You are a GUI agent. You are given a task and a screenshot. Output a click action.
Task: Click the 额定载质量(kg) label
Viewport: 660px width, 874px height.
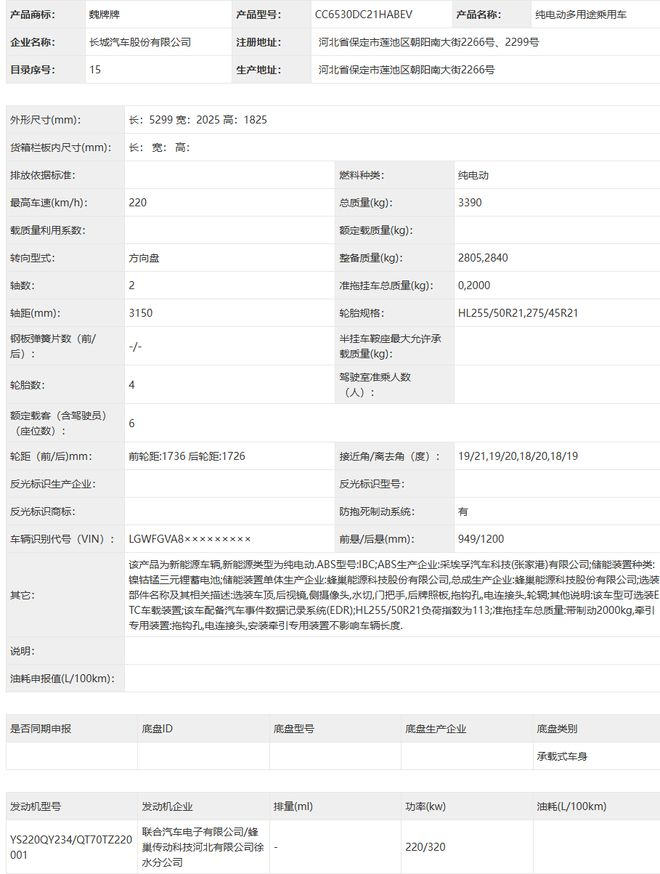376,230
